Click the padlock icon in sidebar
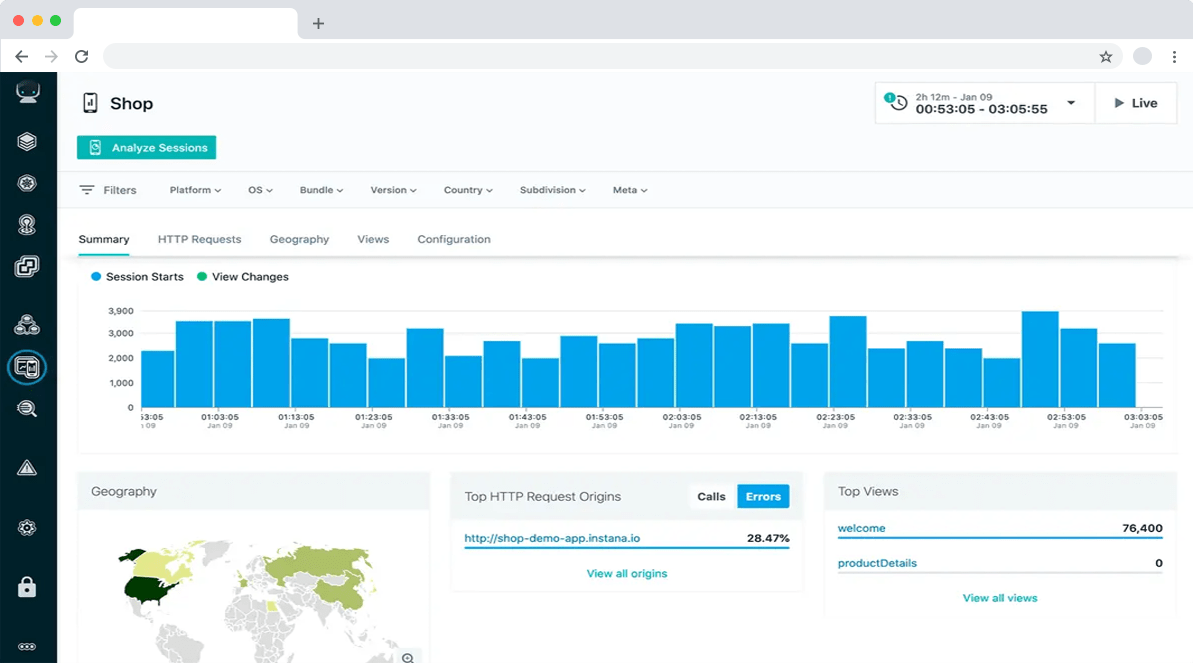The height and width of the screenshot is (663, 1193). 28,587
